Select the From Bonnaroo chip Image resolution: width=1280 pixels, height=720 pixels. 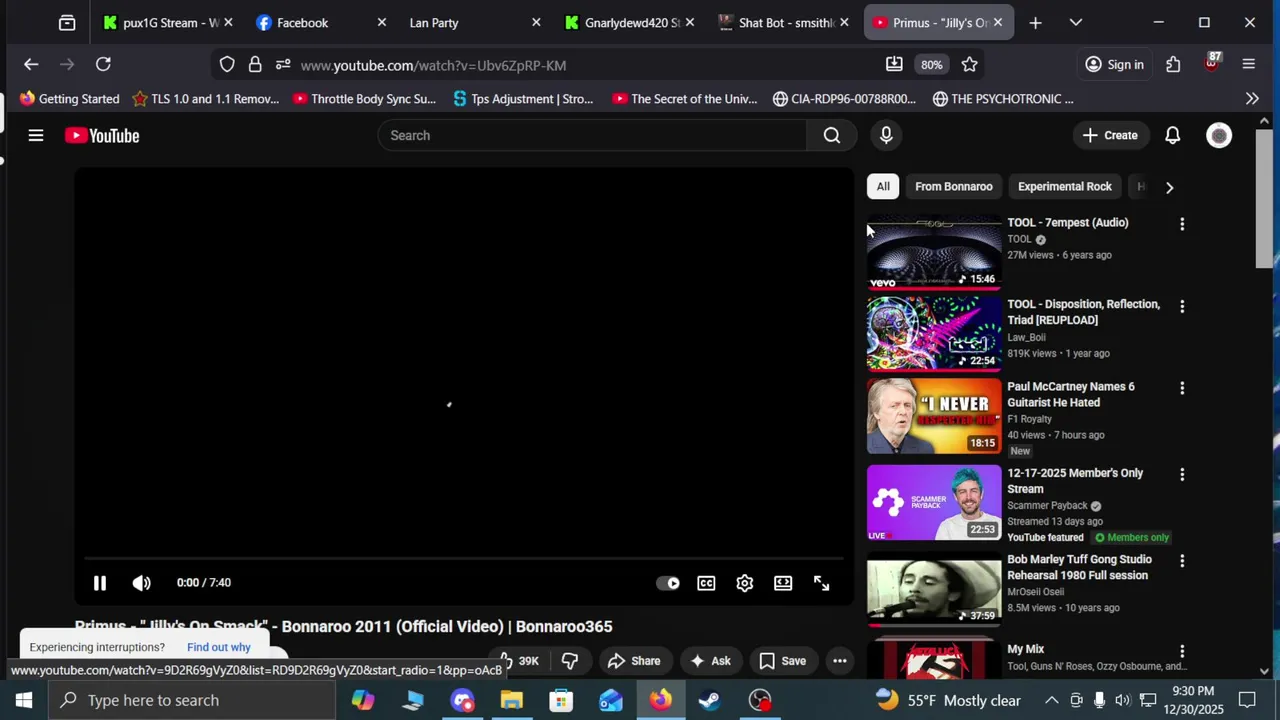pos(954,186)
